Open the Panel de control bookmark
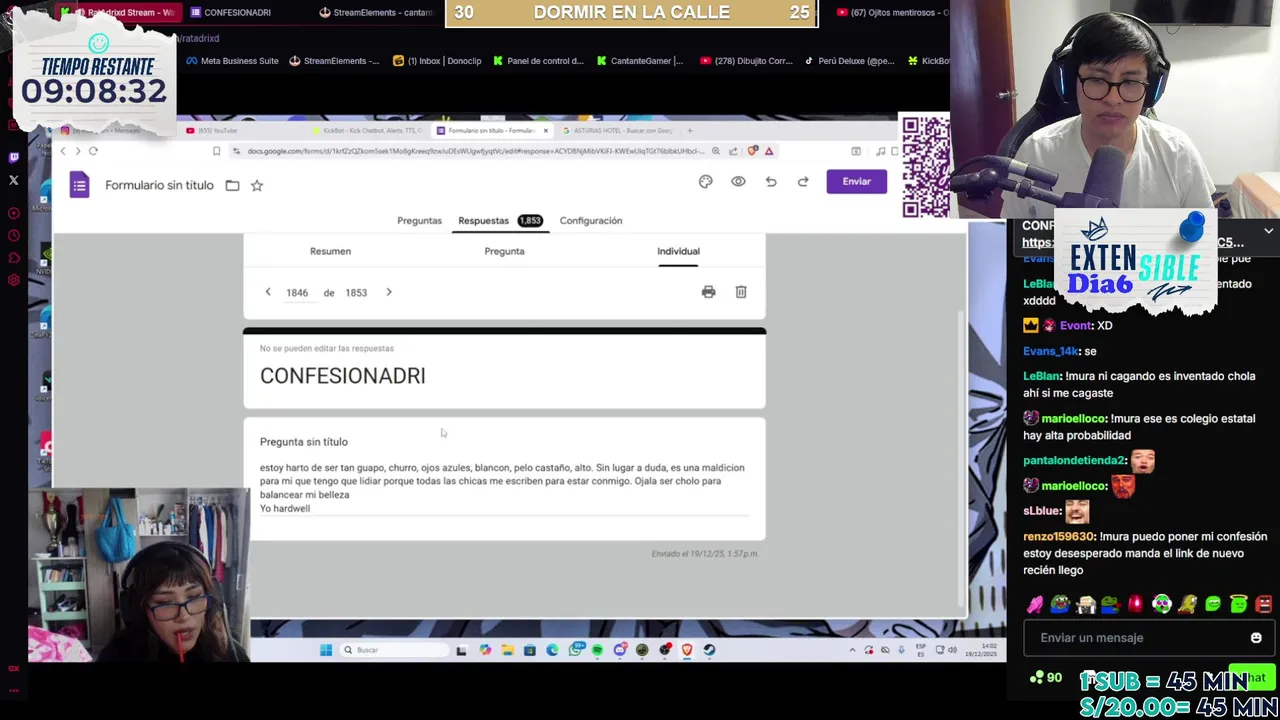1280x720 pixels. (x=537, y=61)
